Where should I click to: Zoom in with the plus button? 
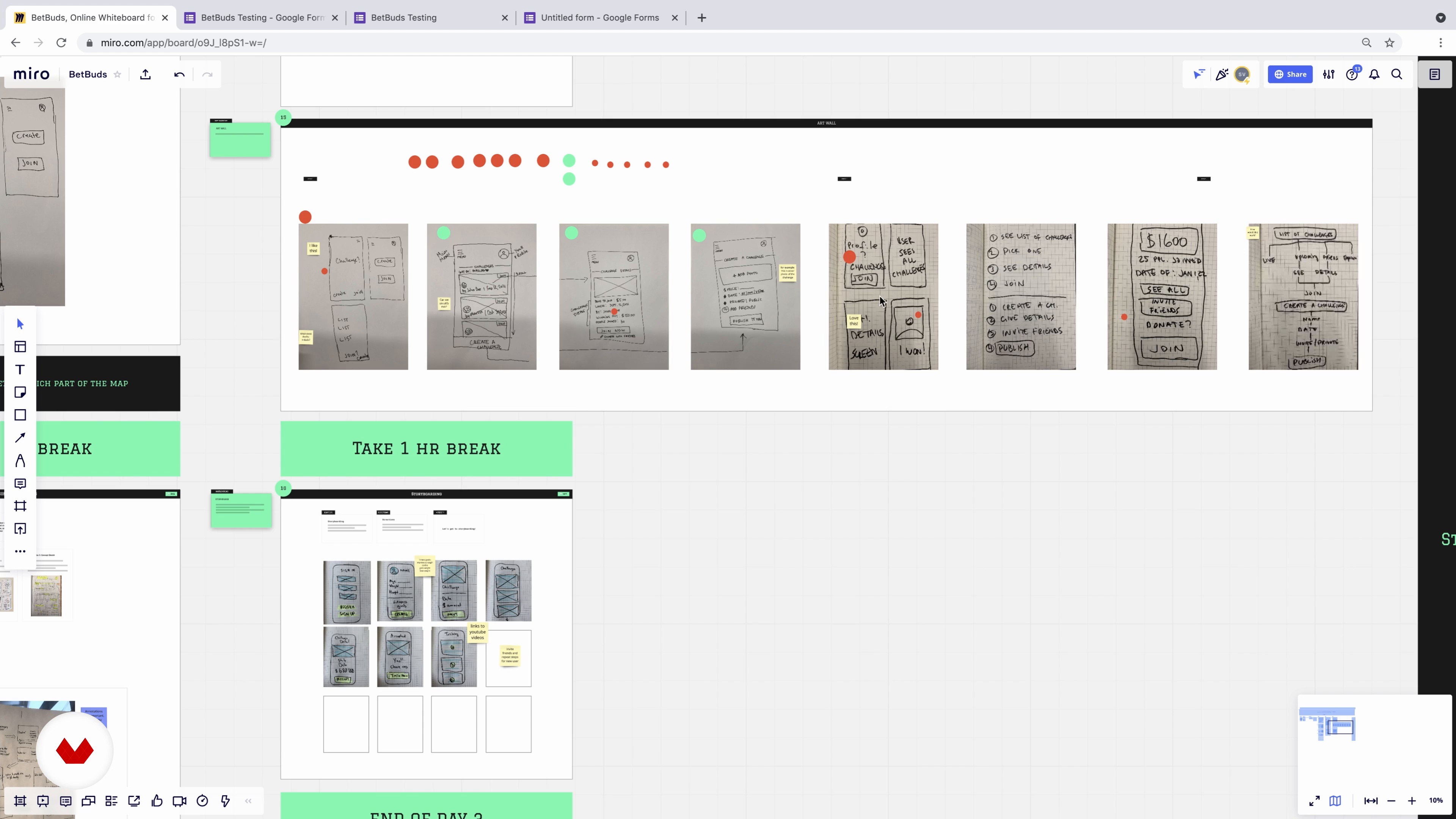(1412, 801)
